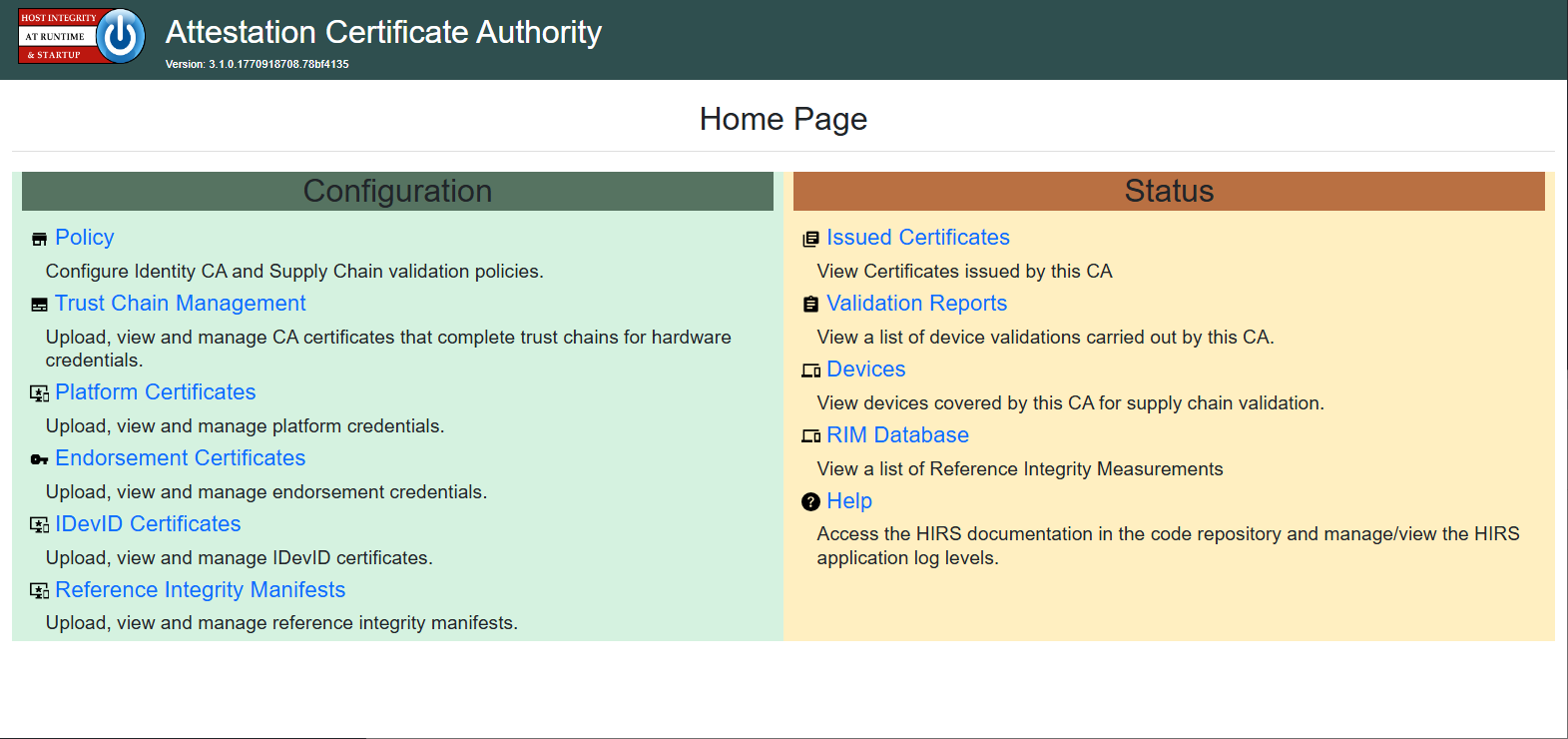Click 'View a list of Reference Integrity Measurements' text
The image size is (1568, 739).
point(1020,469)
